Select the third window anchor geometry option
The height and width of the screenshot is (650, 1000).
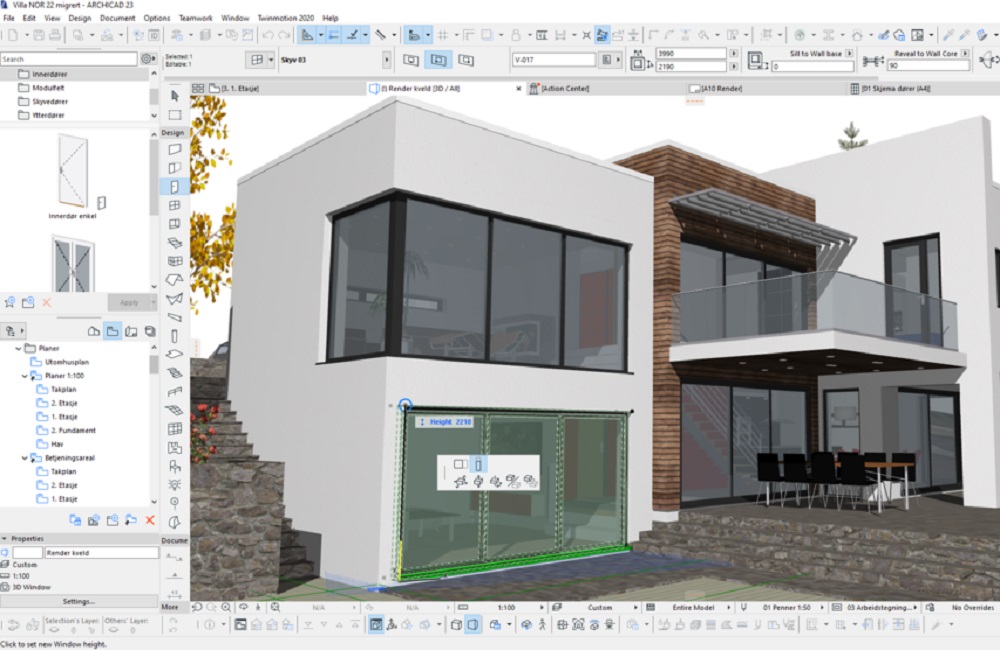pos(466,60)
